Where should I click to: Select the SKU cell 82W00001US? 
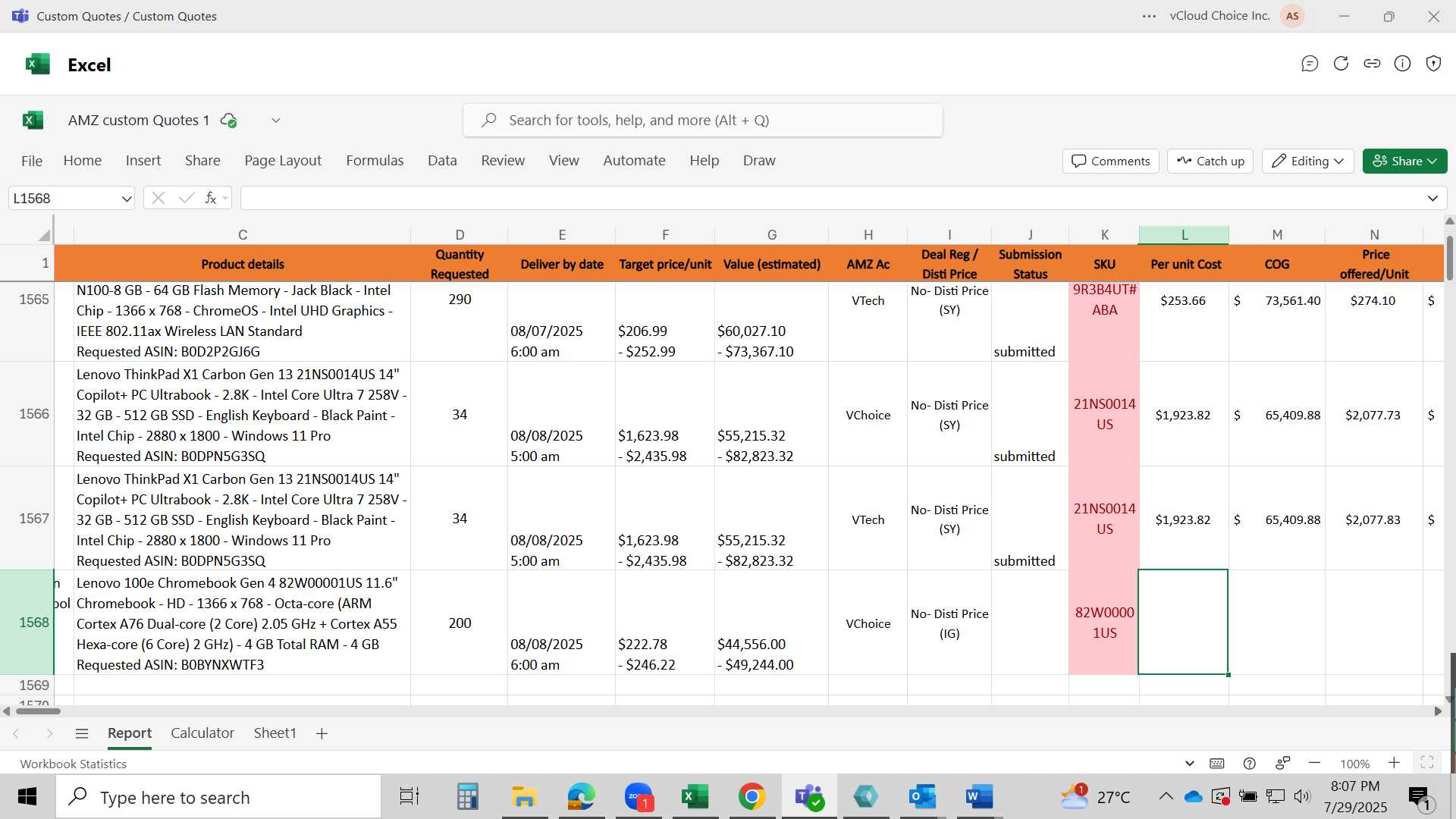pyautogui.click(x=1104, y=623)
